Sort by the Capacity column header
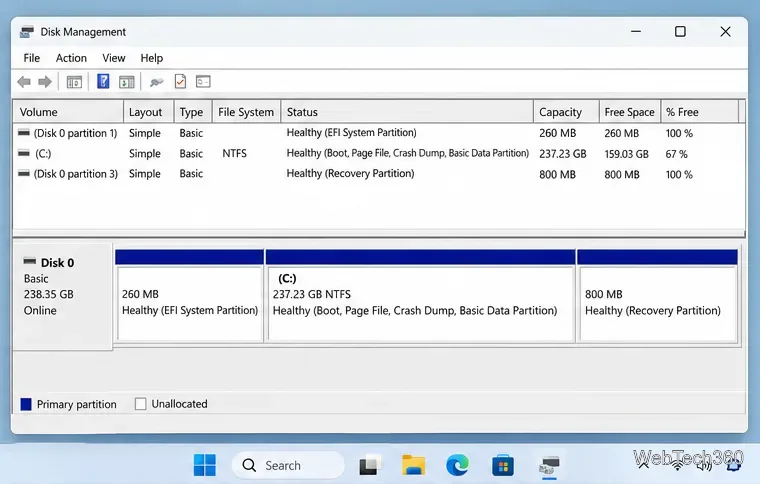 [x=566, y=112]
